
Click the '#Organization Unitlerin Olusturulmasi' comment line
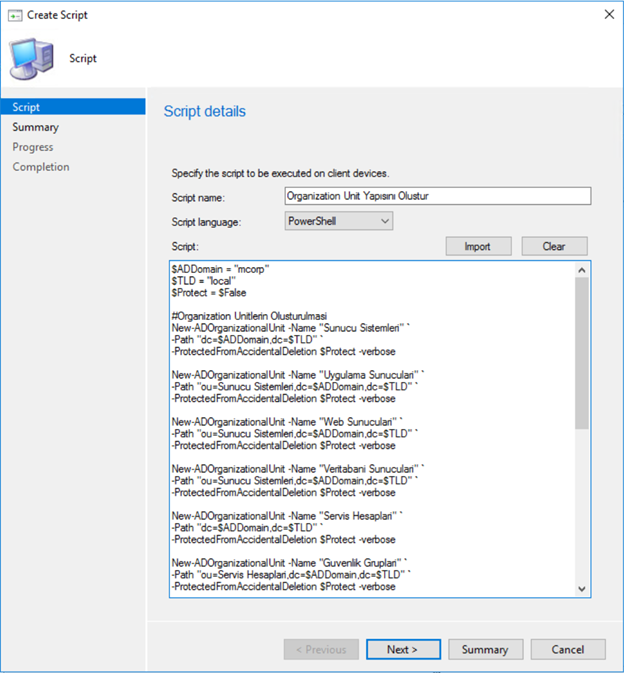click(x=249, y=316)
